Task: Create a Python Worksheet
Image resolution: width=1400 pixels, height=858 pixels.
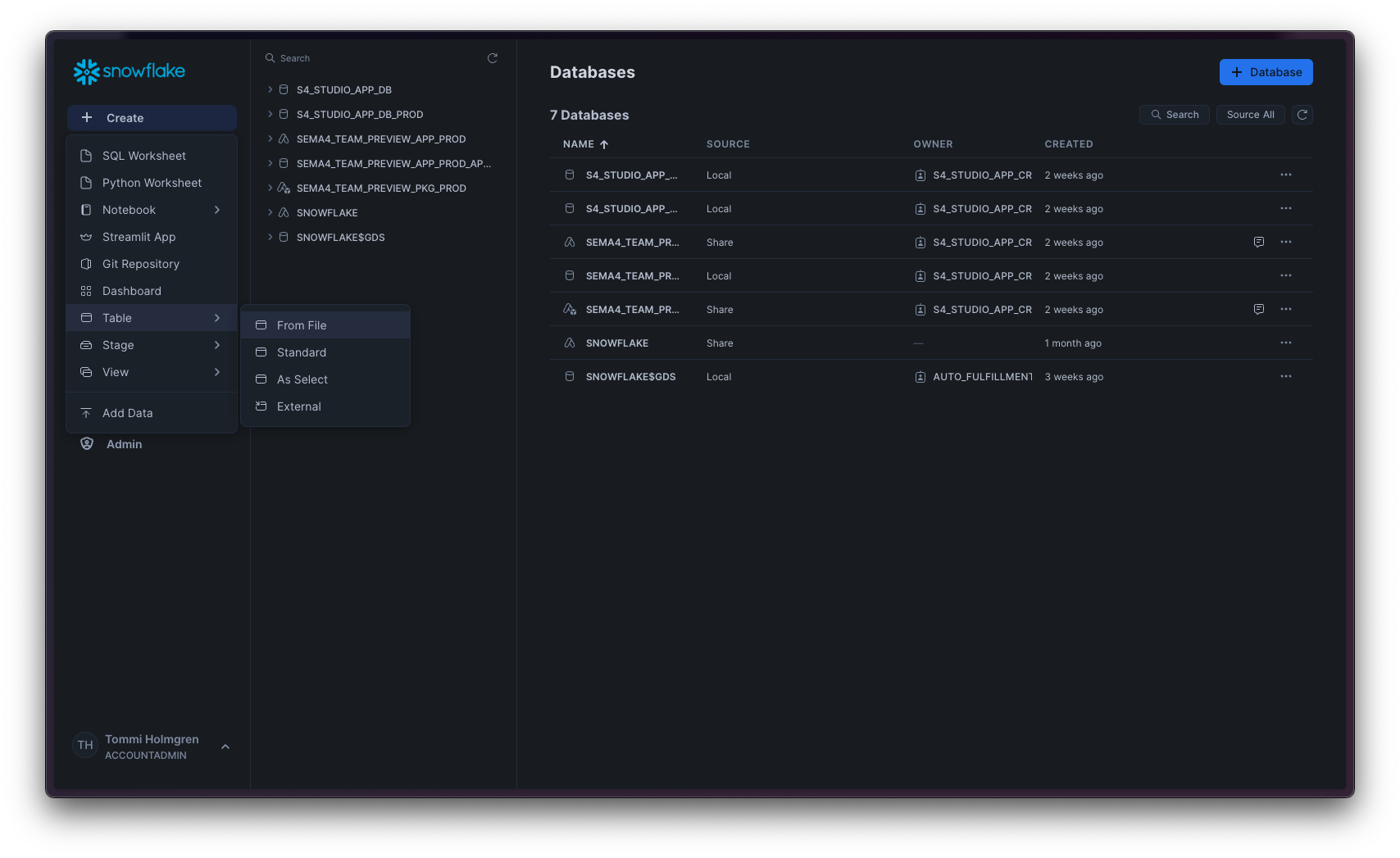Action: click(x=152, y=183)
